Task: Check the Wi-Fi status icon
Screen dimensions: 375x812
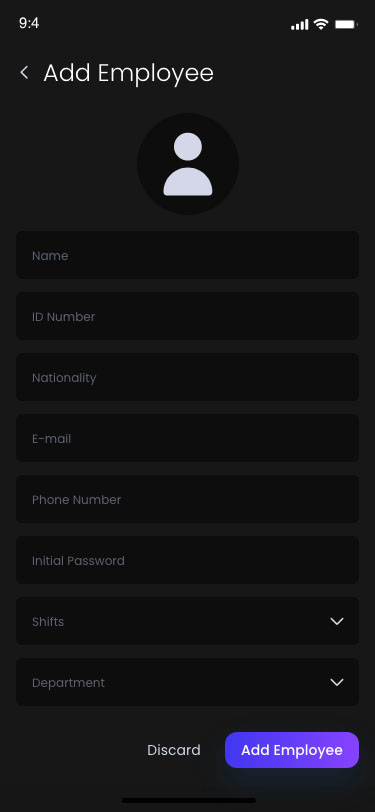Action: pyautogui.click(x=321, y=24)
